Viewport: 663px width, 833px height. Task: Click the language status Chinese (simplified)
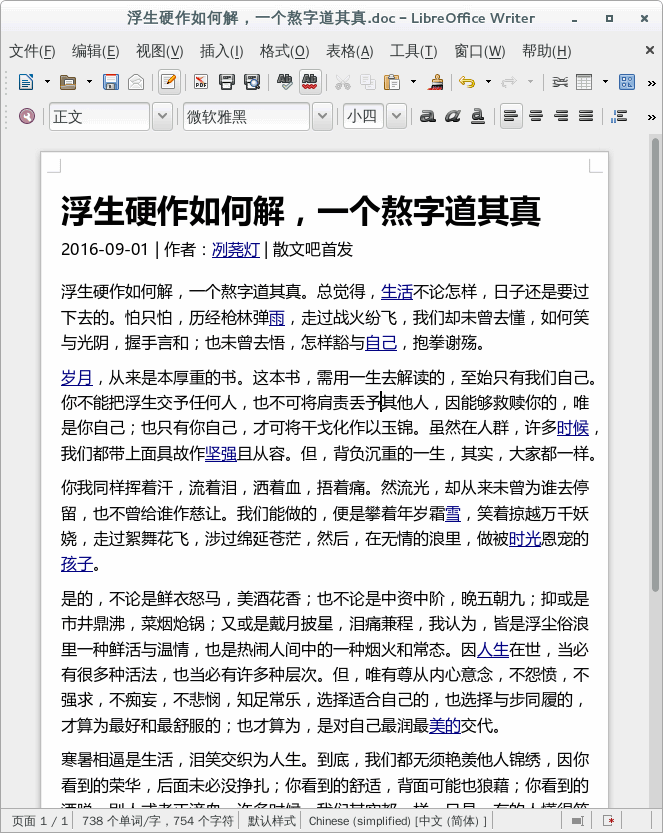click(397, 821)
